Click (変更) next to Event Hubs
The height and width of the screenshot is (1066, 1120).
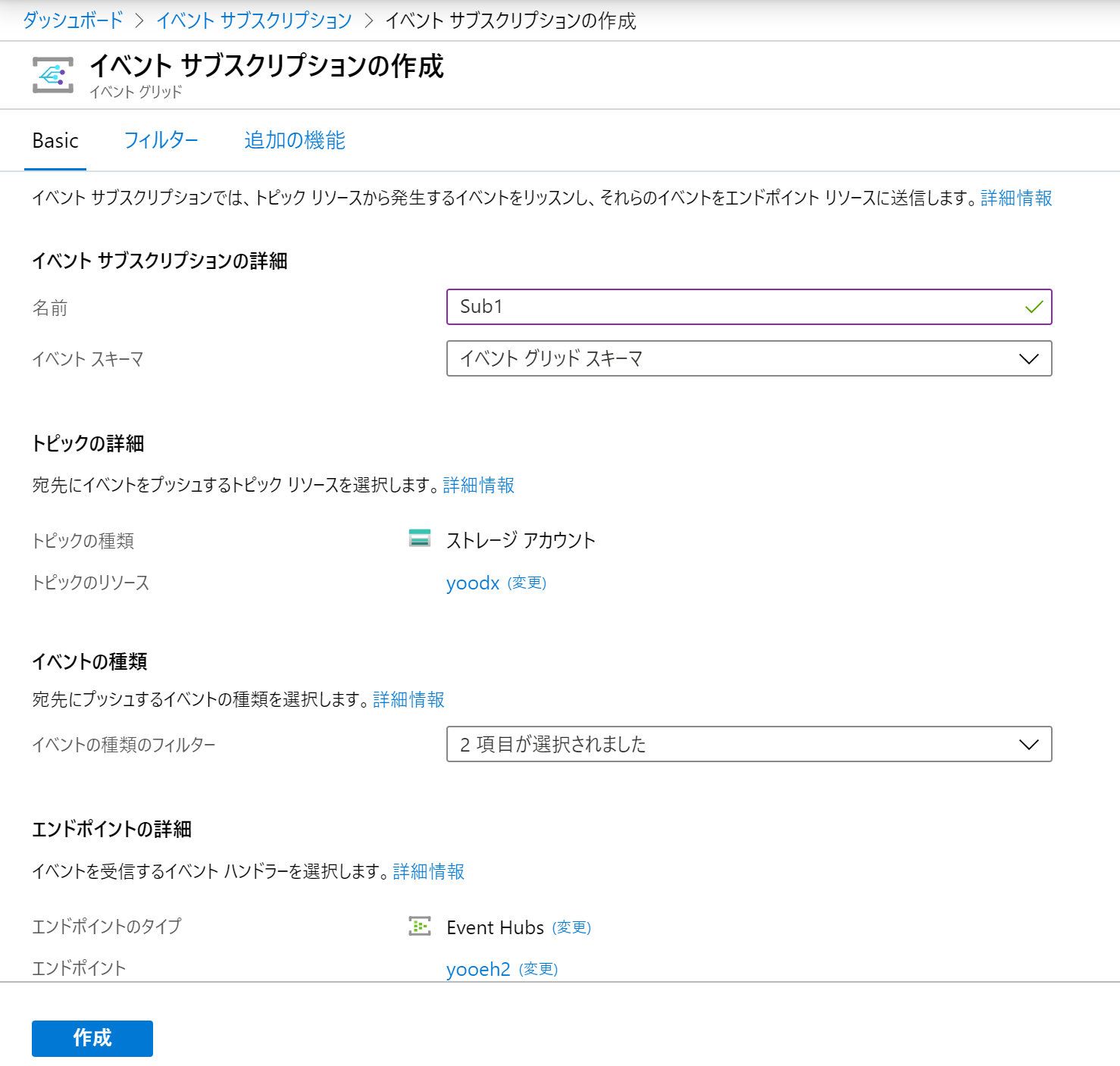[x=572, y=927]
